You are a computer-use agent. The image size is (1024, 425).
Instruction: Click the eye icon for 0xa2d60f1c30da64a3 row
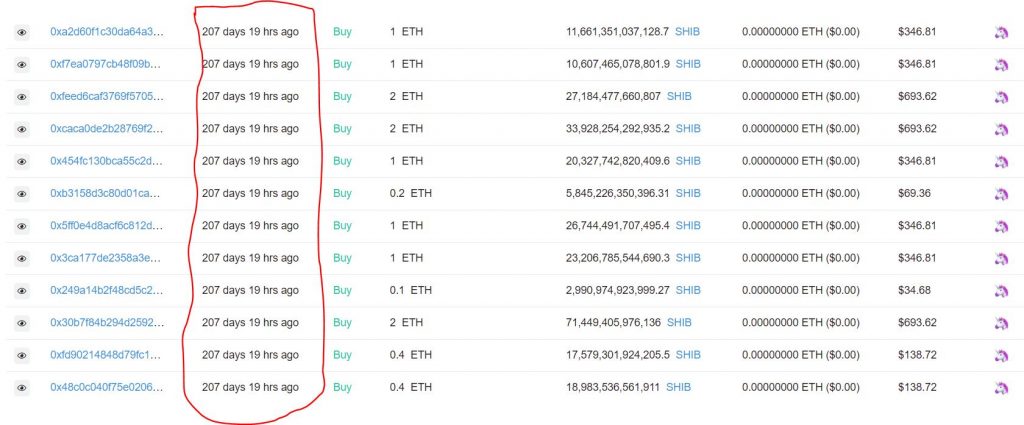[22, 32]
